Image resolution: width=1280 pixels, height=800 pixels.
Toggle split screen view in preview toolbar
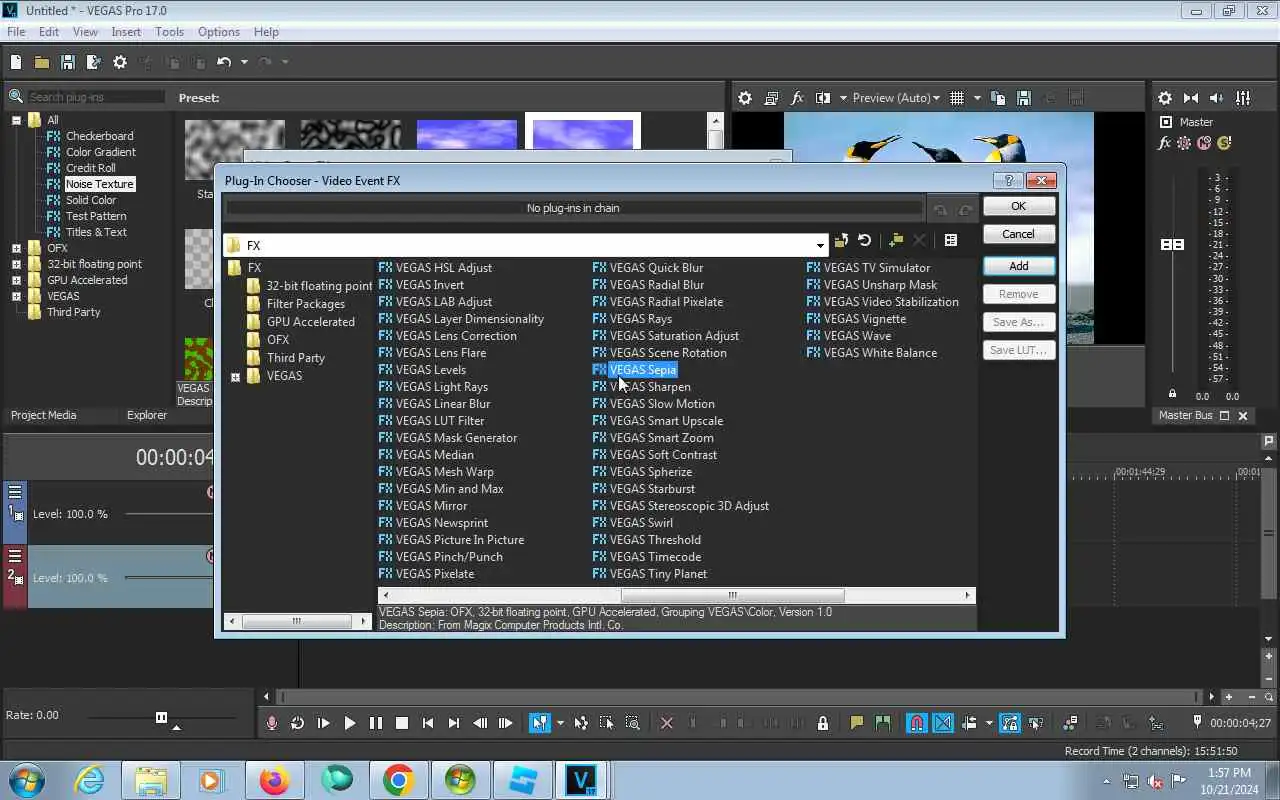[823, 98]
